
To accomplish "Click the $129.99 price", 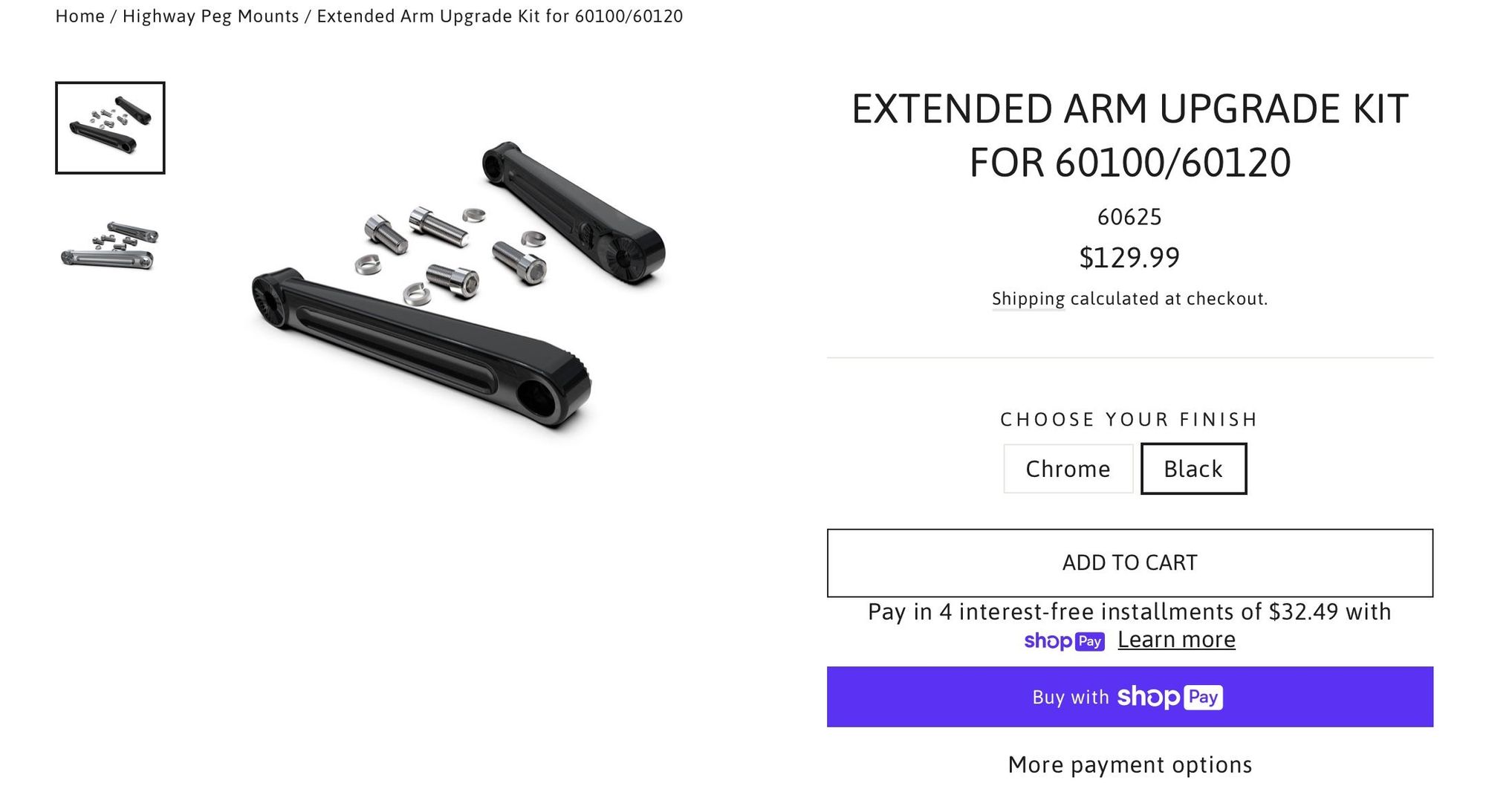I will (1129, 258).
